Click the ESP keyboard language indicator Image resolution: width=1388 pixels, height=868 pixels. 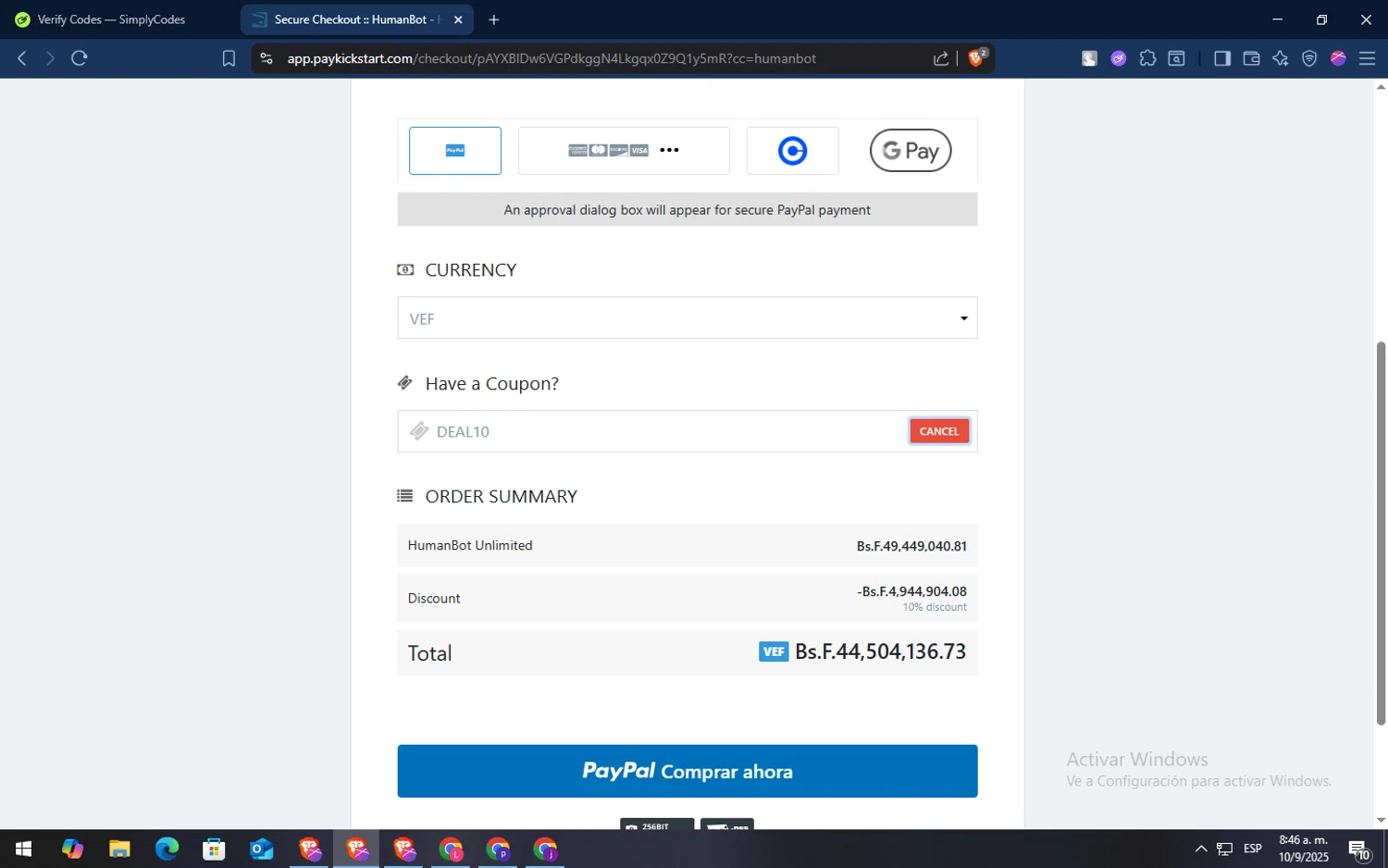click(1253, 849)
